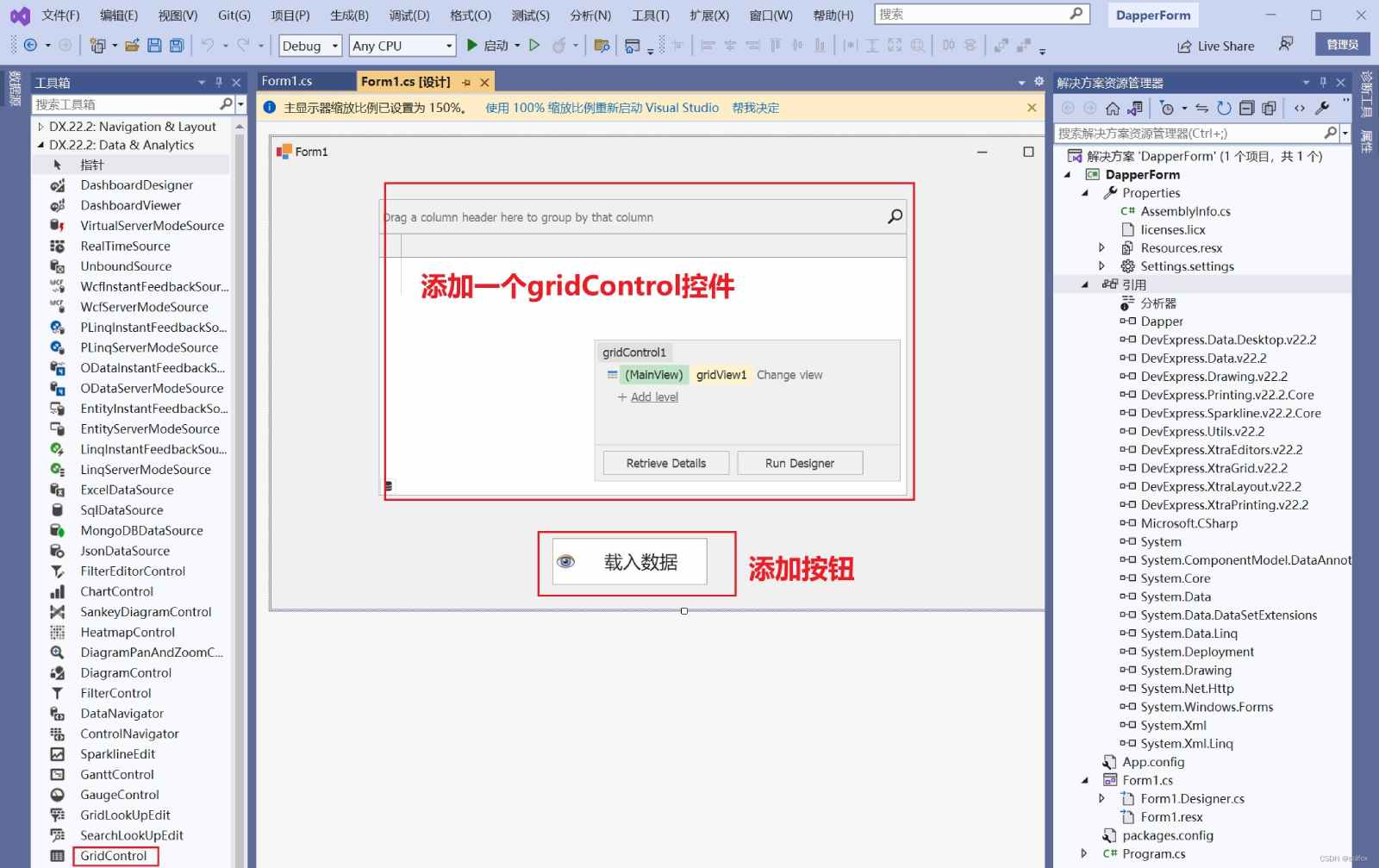Click the Save All icon in toolbar
The width and height of the screenshot is (1379, 868).
pos(177,46)
